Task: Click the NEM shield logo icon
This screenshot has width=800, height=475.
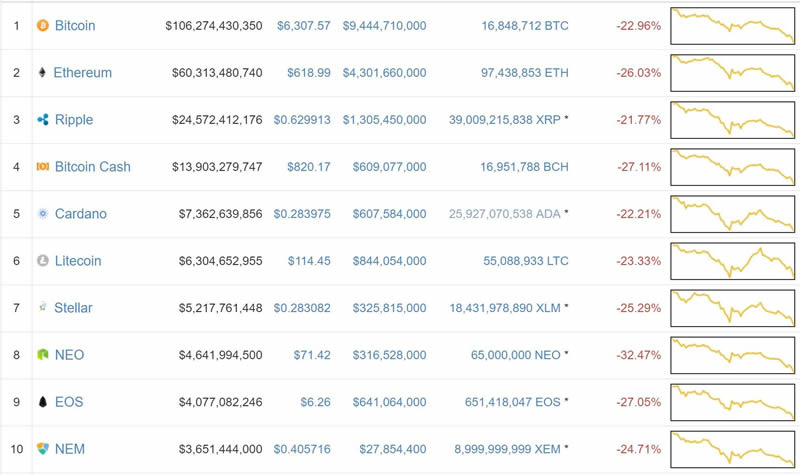Action: (x=42, y=449)
